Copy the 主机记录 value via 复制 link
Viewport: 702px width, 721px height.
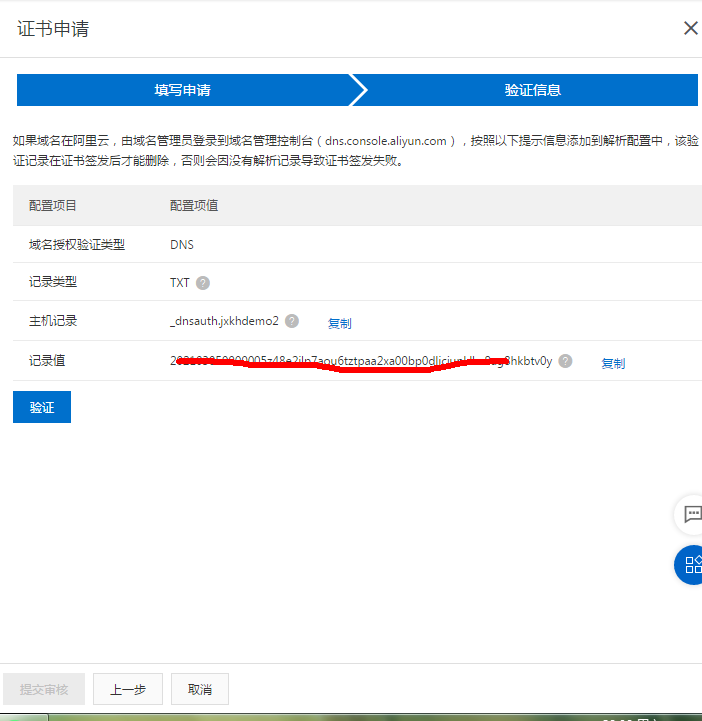[340, 323]
